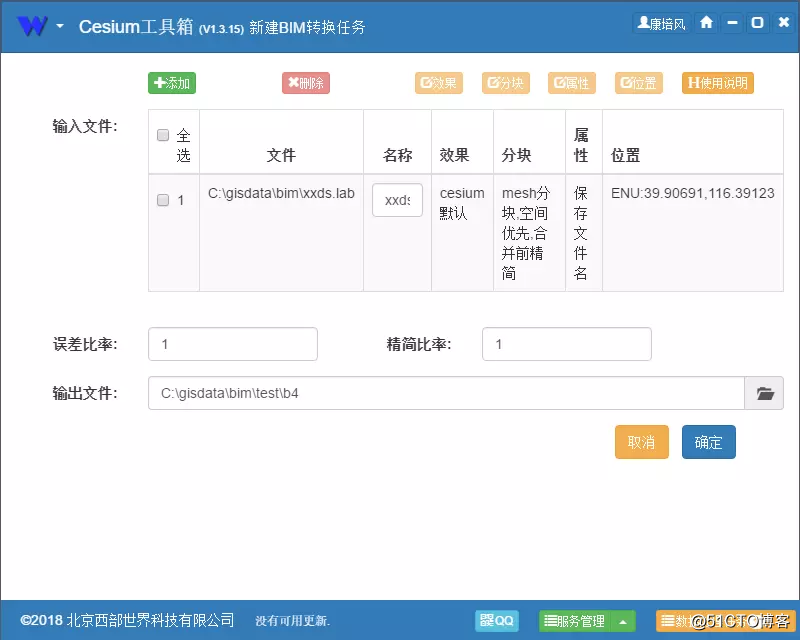Open the 分块 tiling settings button
This screenshot has width=800, height=640.
[506, 83]
